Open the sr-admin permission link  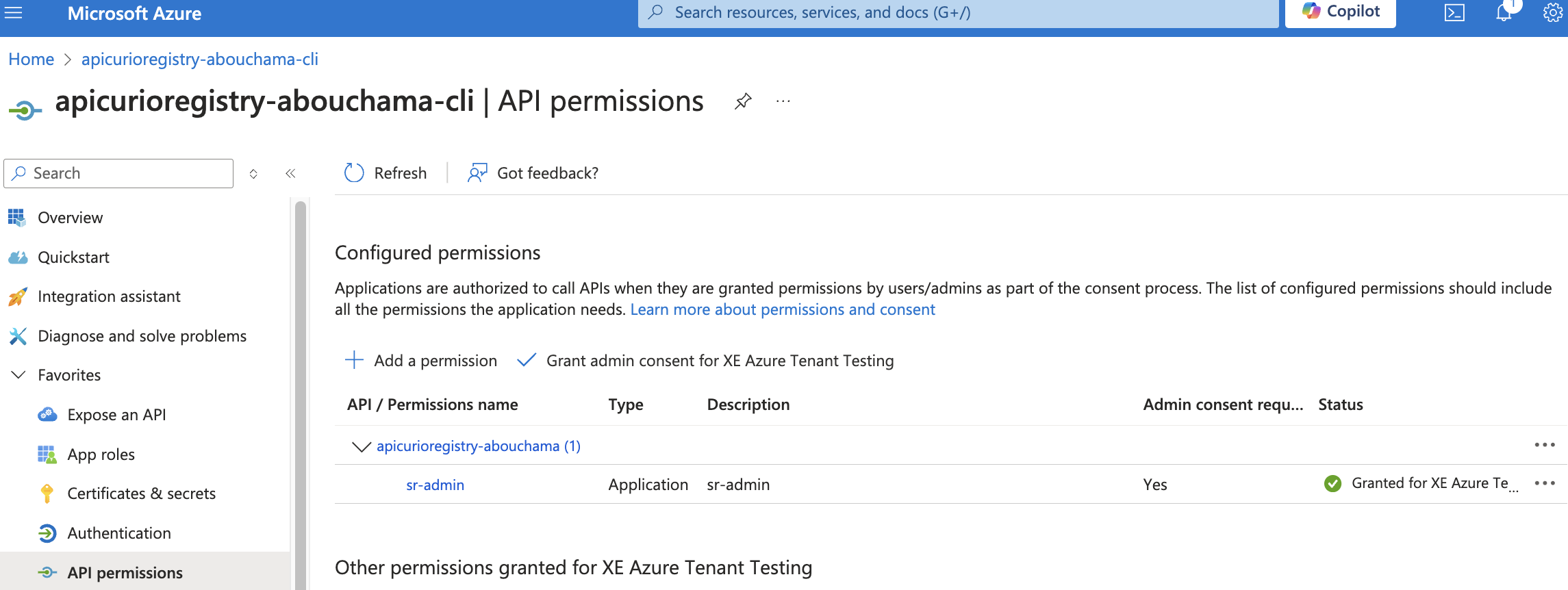[435, 485]
